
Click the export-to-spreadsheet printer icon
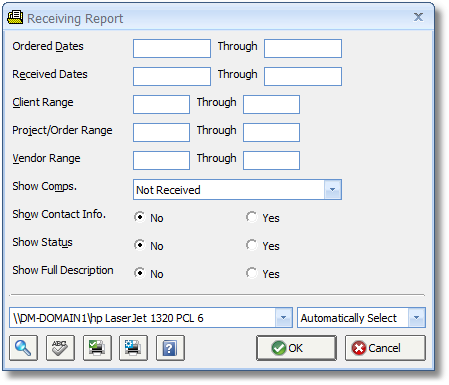coord(97,348)
